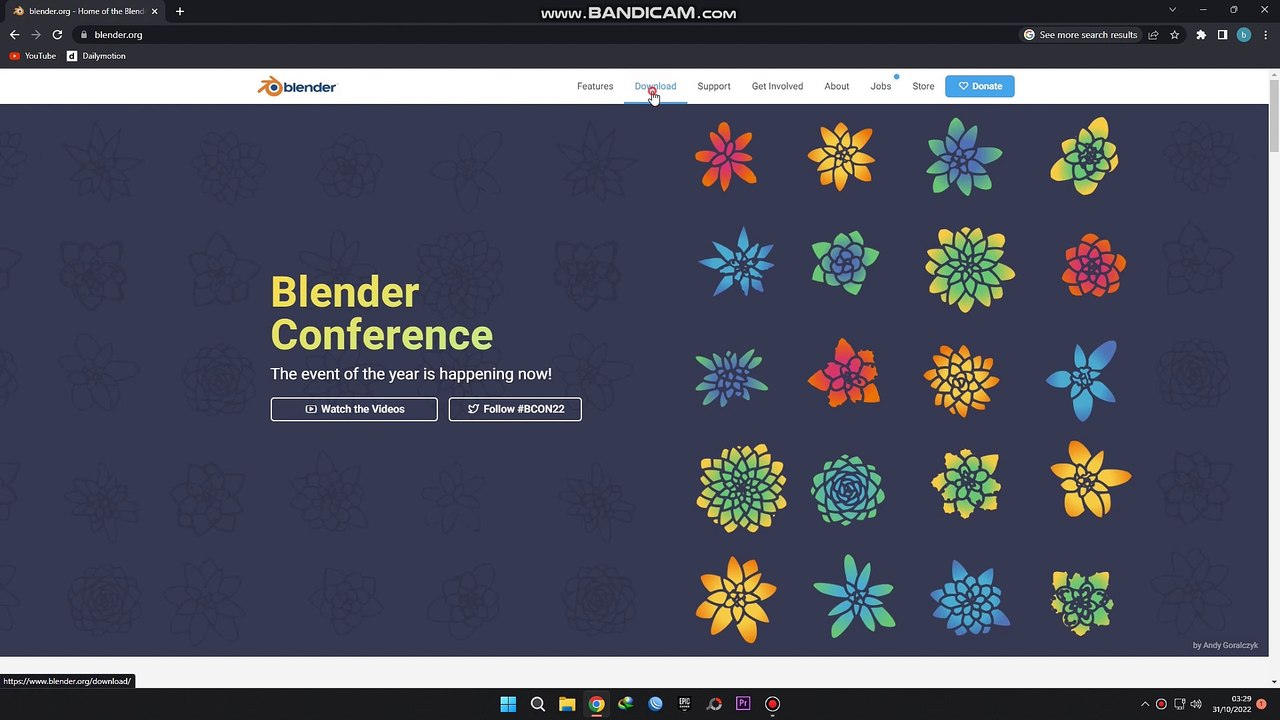Open the Dailymotion bookmark
The height and width of the screenshot is (720, 1280).
coord(96,56)
